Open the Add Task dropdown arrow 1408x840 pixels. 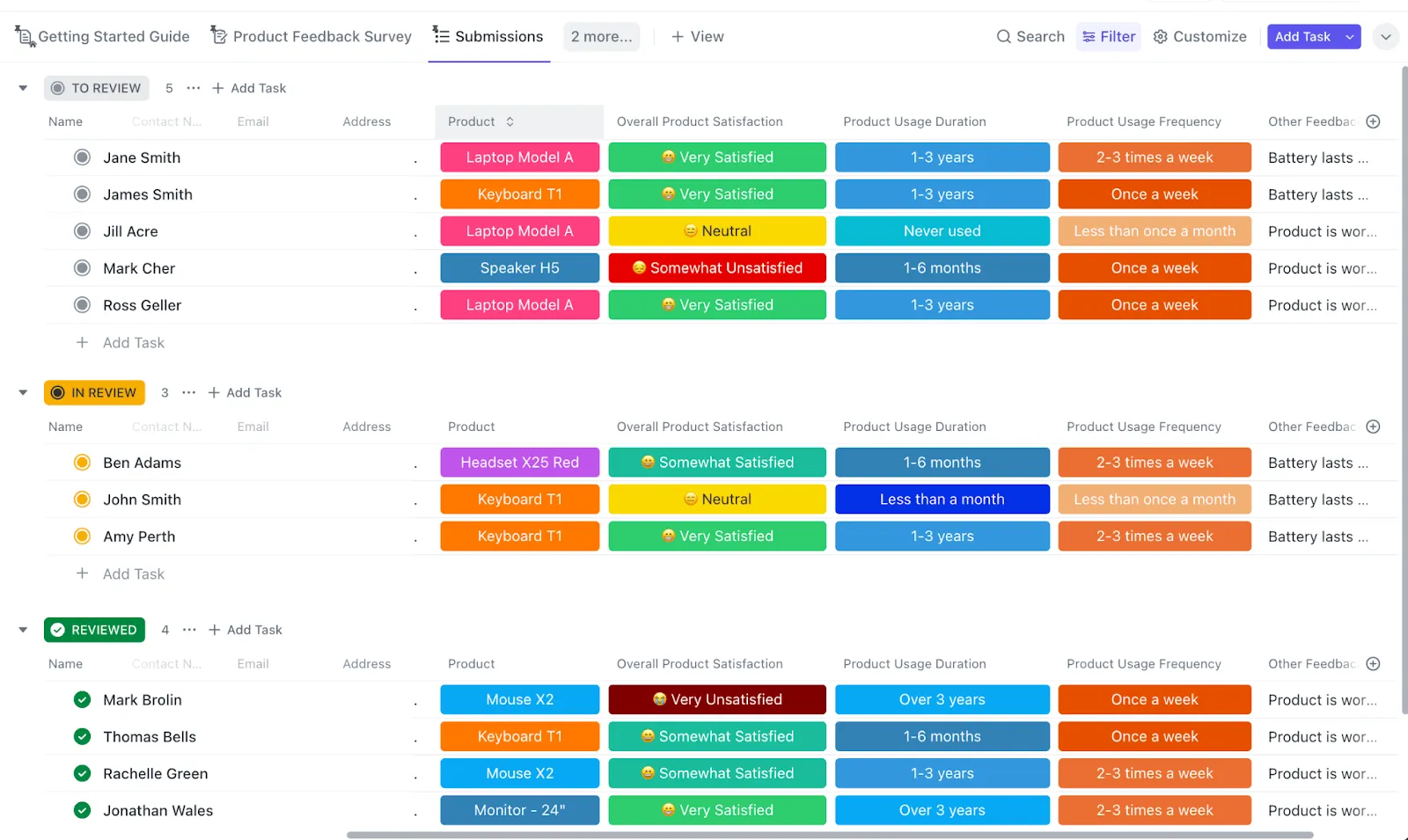coord(1350,37)
